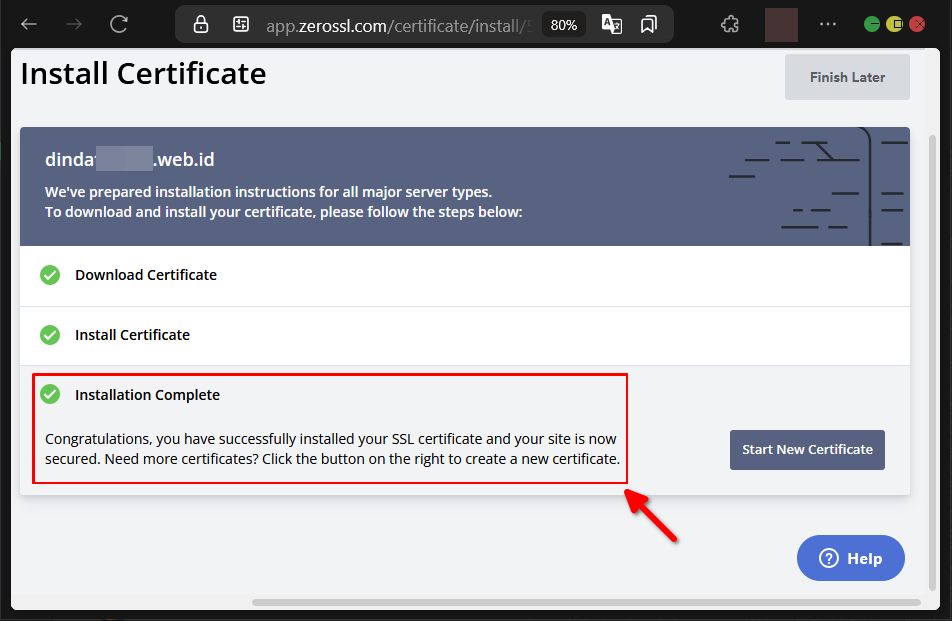Open zoom settings showing 80%

coord(563,25)
